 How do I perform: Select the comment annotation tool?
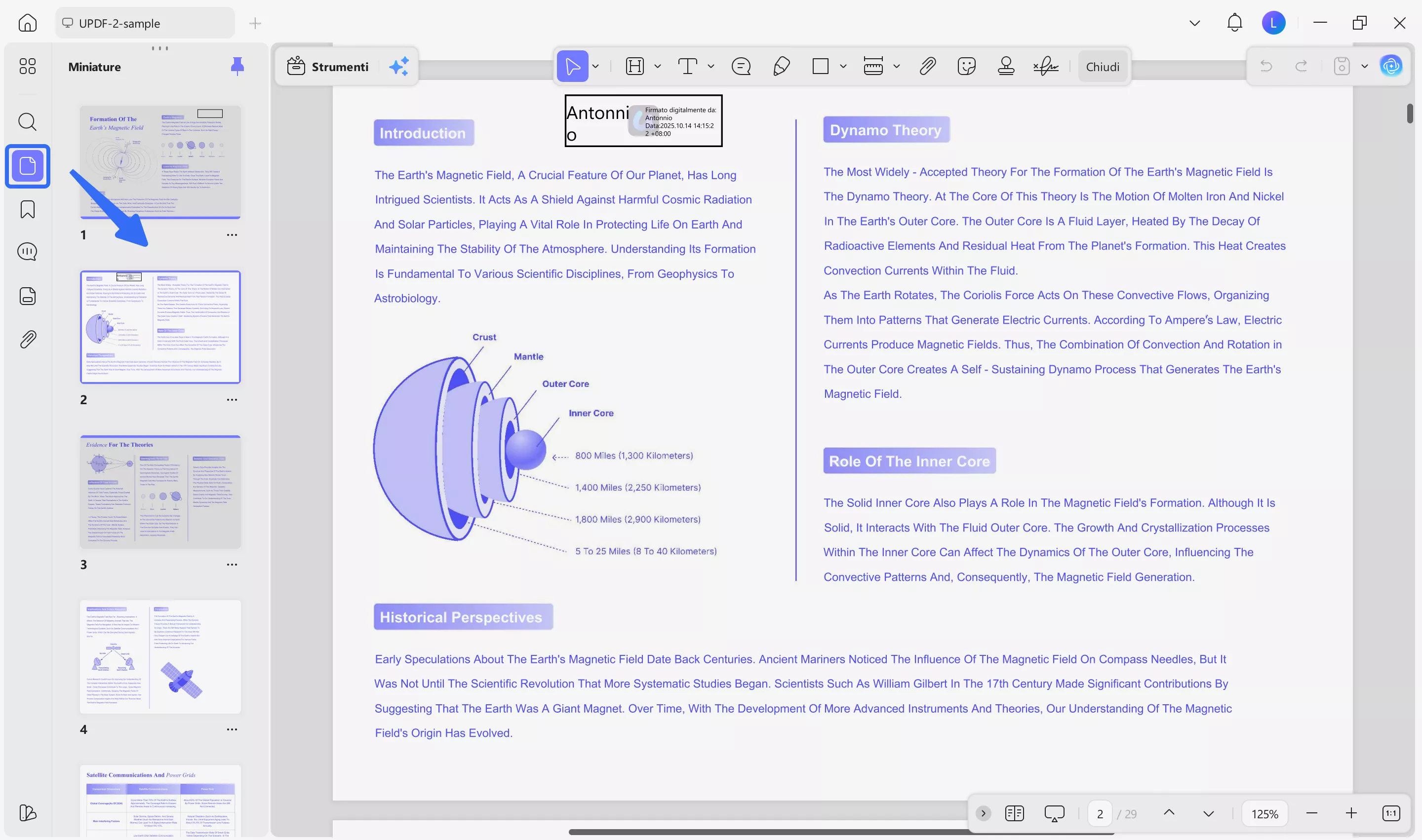(741, 66)
